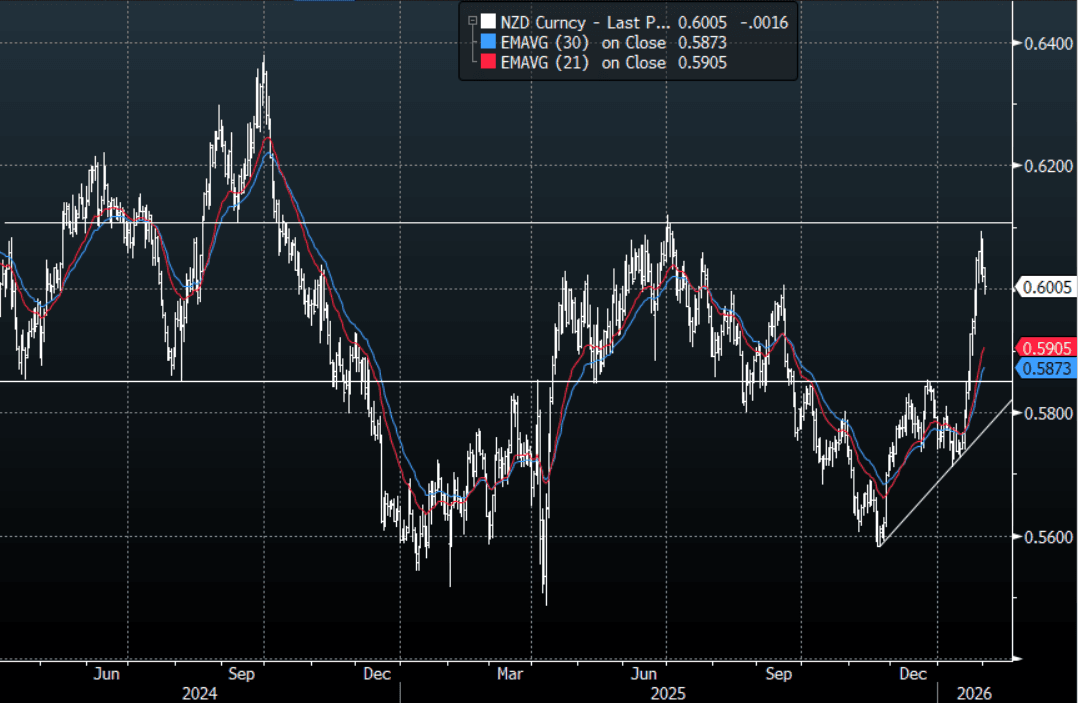The width and height of the screenshot is (1078, 703).
Task: Select the lower horizontal line near 0.5850
Action: (x=300, y=381)
